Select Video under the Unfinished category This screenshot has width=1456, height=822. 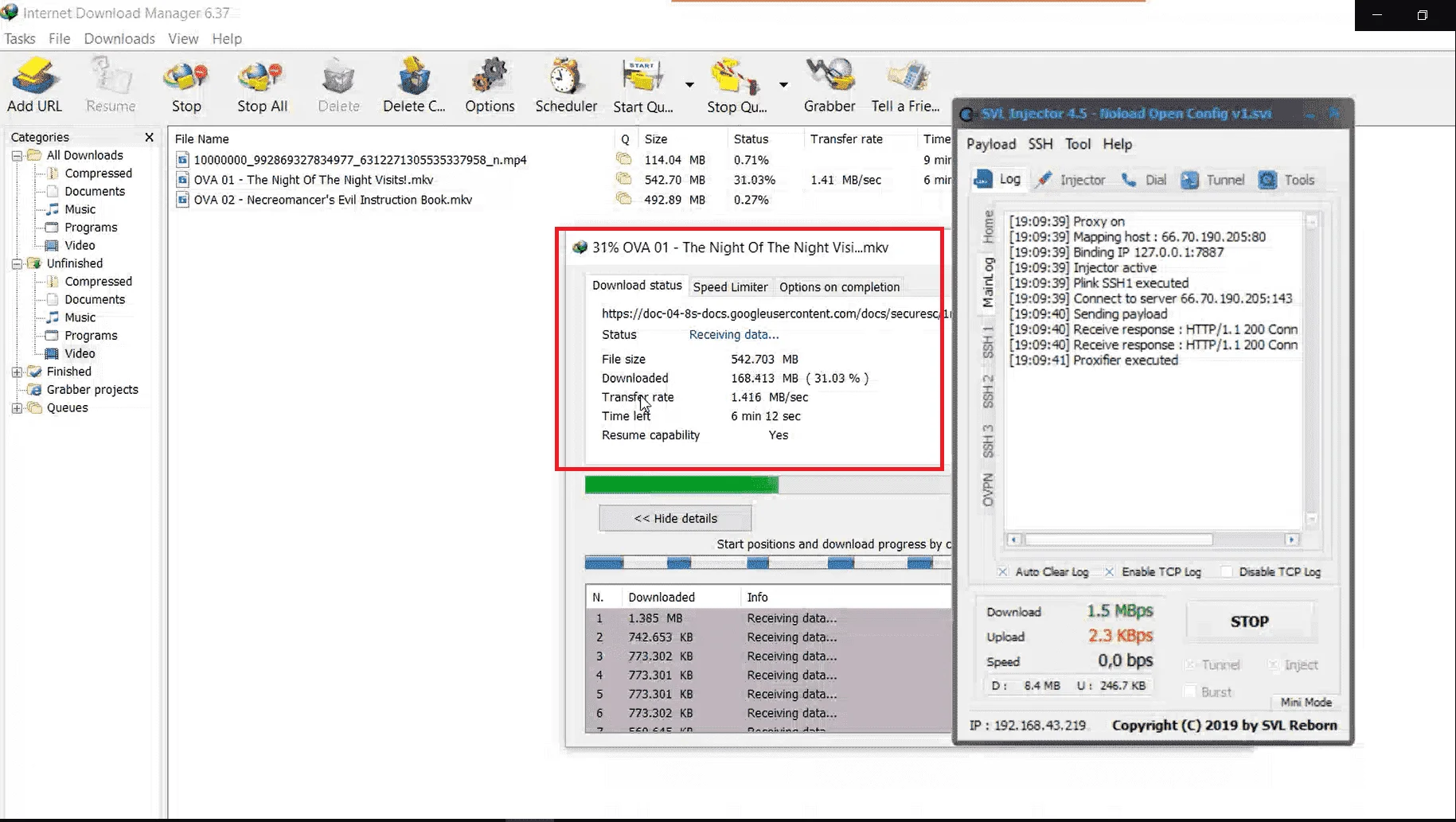[x=80, y=353]
